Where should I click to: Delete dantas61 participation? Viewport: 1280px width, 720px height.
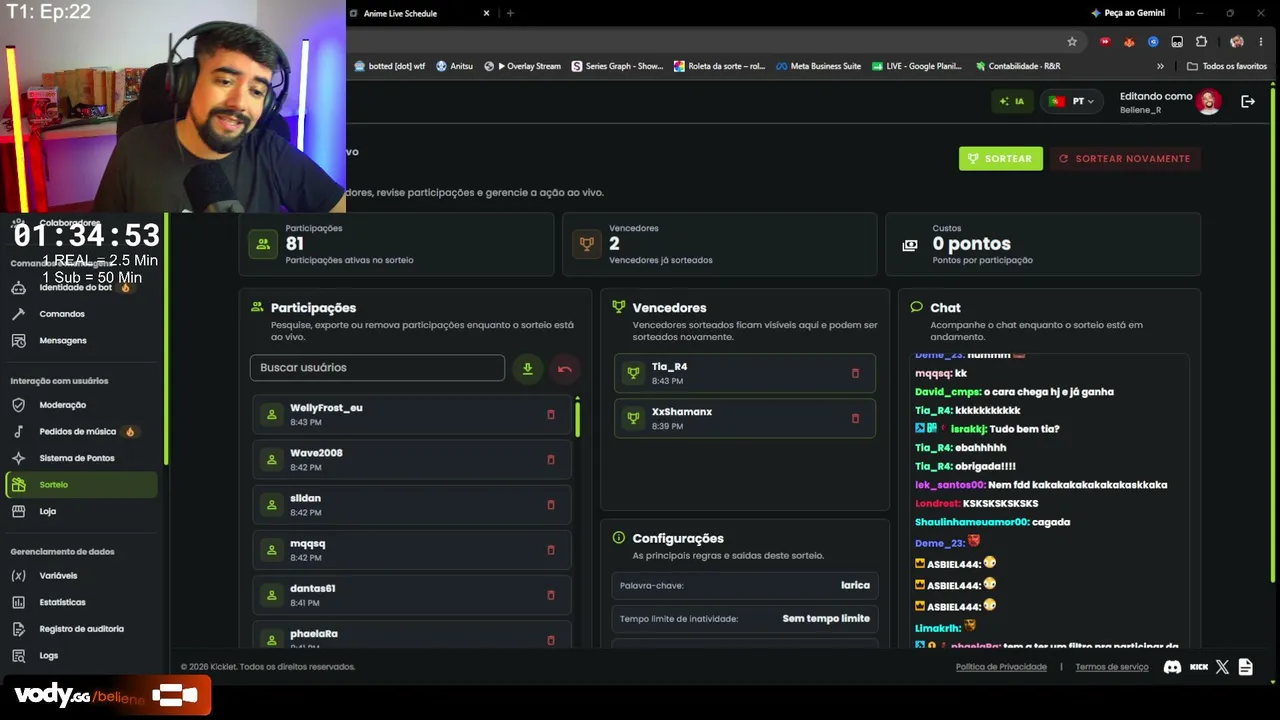550,595
